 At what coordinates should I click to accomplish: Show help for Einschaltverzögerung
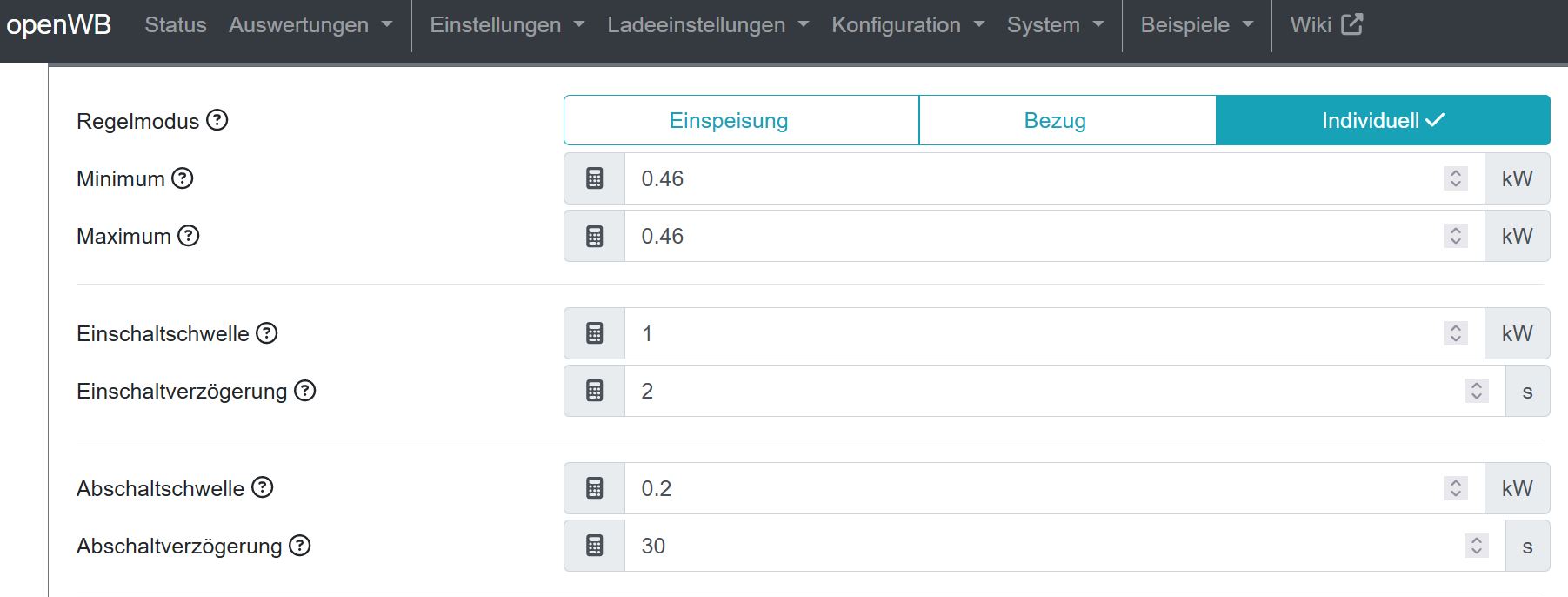tap(305, 391)
